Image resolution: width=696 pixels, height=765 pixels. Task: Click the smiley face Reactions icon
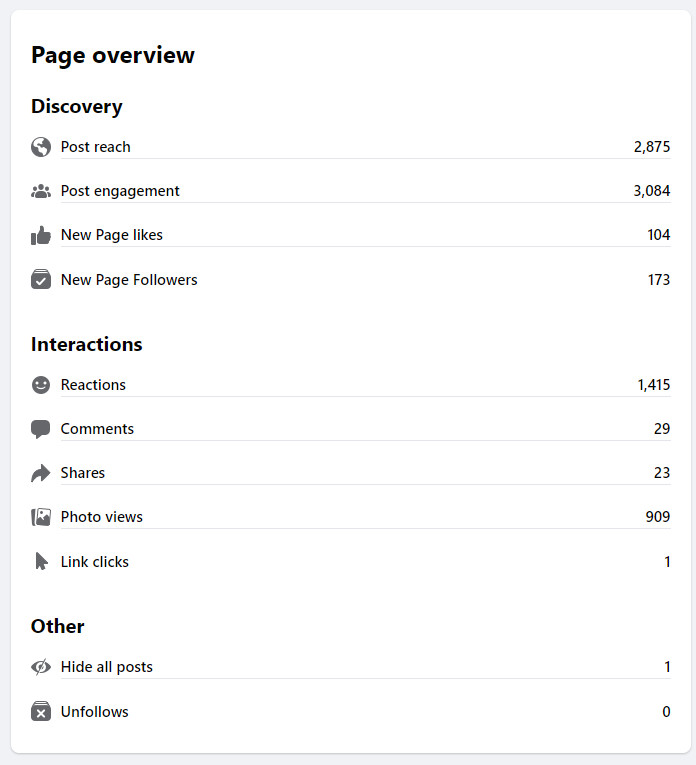pos(41,385)
